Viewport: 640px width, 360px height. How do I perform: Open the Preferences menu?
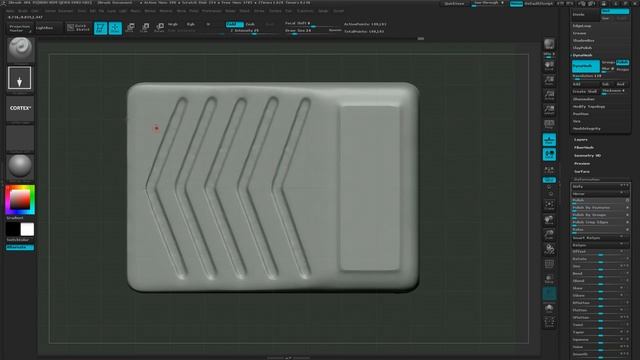[211, 11]
